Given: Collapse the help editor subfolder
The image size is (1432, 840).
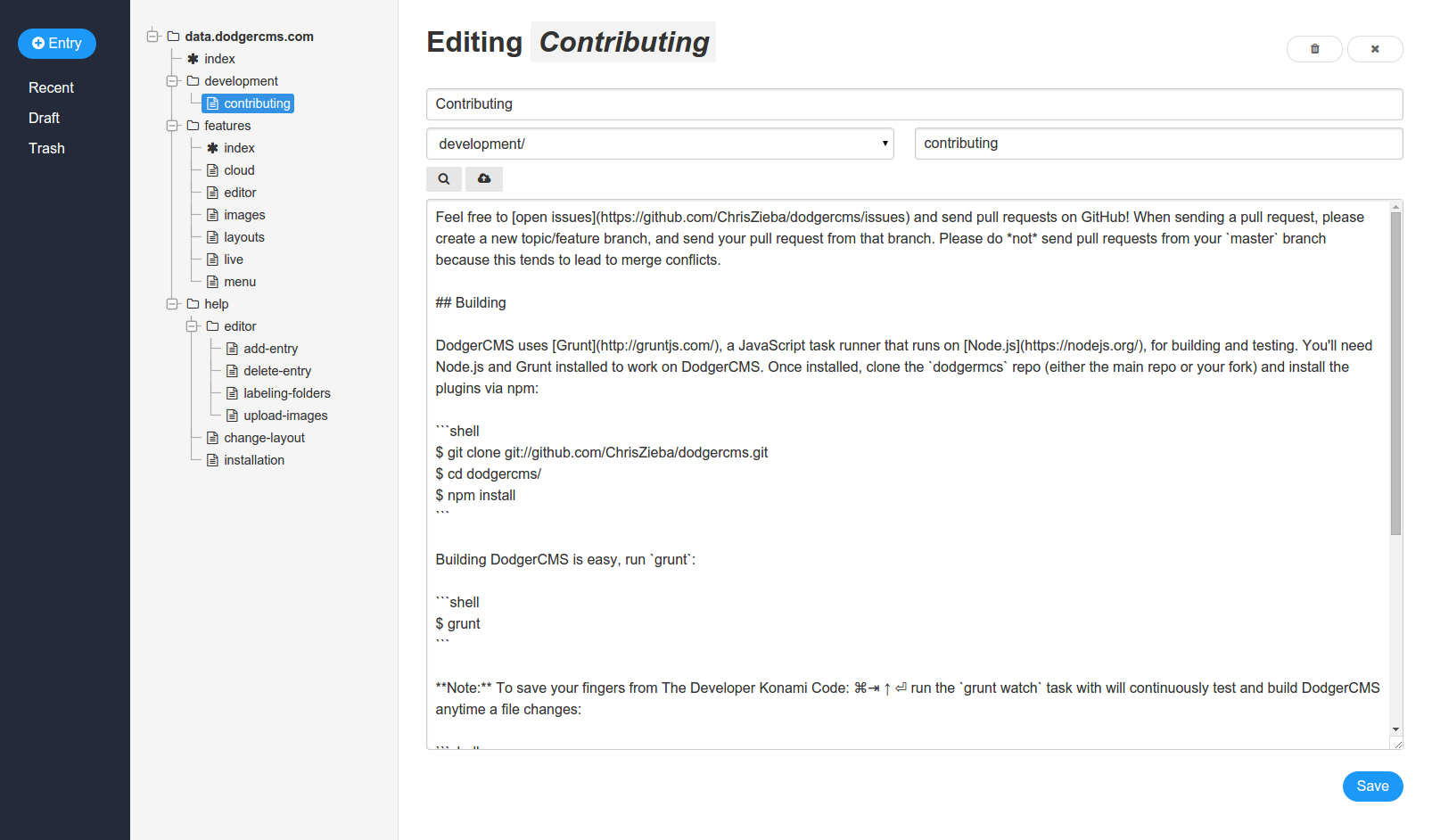Looking at the screenshot, I should click(x=192, y=326).
